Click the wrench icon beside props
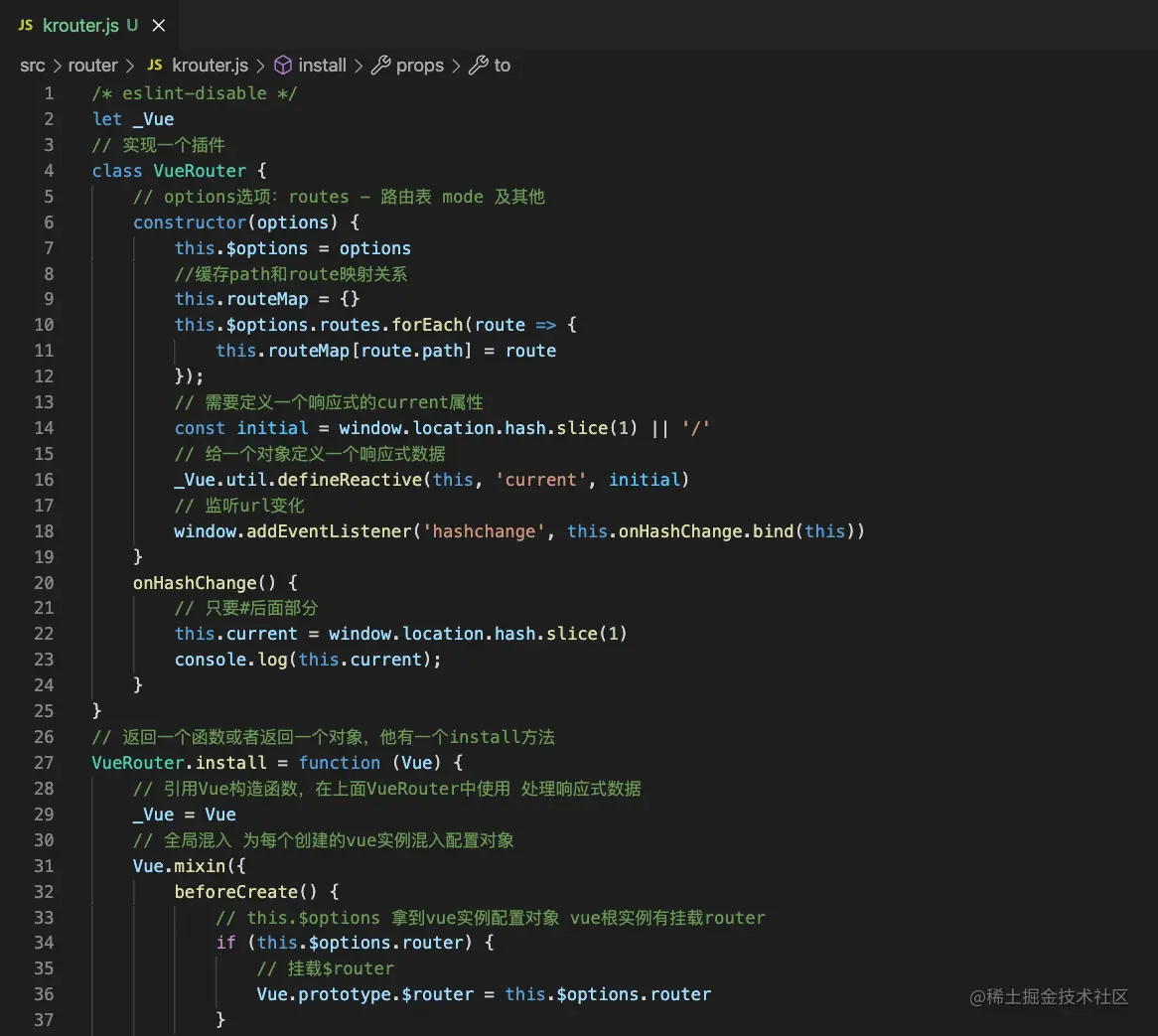This screenshot has height=1036, width=1158. [380, 66]
